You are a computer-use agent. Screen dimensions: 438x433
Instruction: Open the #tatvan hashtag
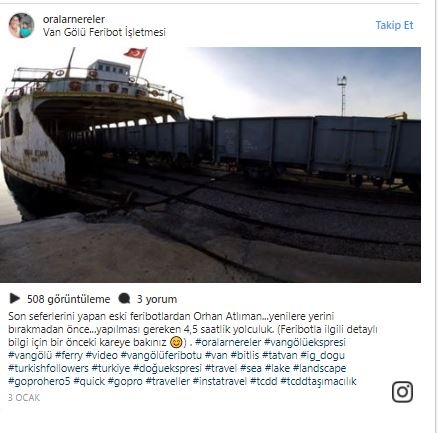(x=279, y=355)
